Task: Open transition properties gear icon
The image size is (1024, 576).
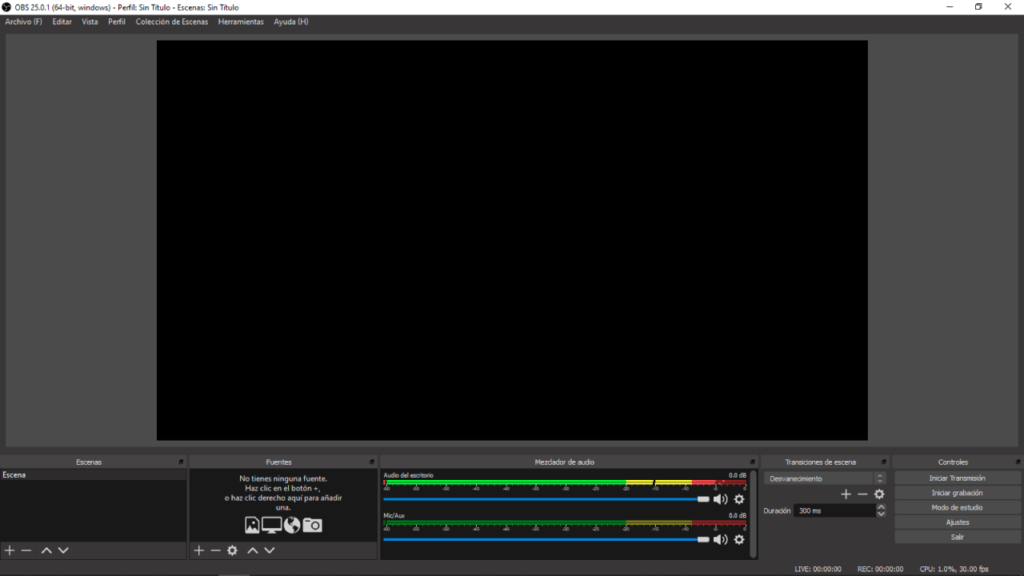Action: coord(879,494)
